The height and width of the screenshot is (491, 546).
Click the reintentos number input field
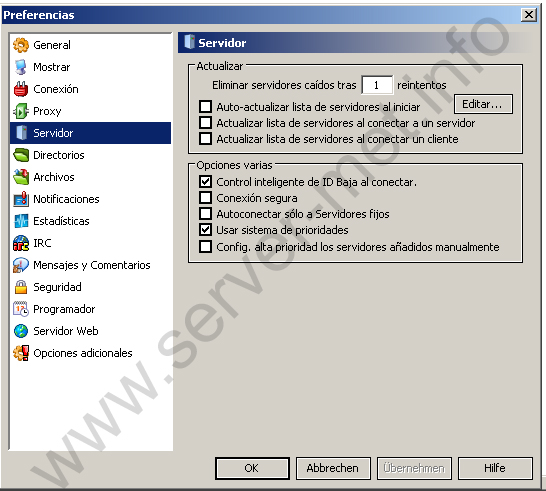[377, 85]
